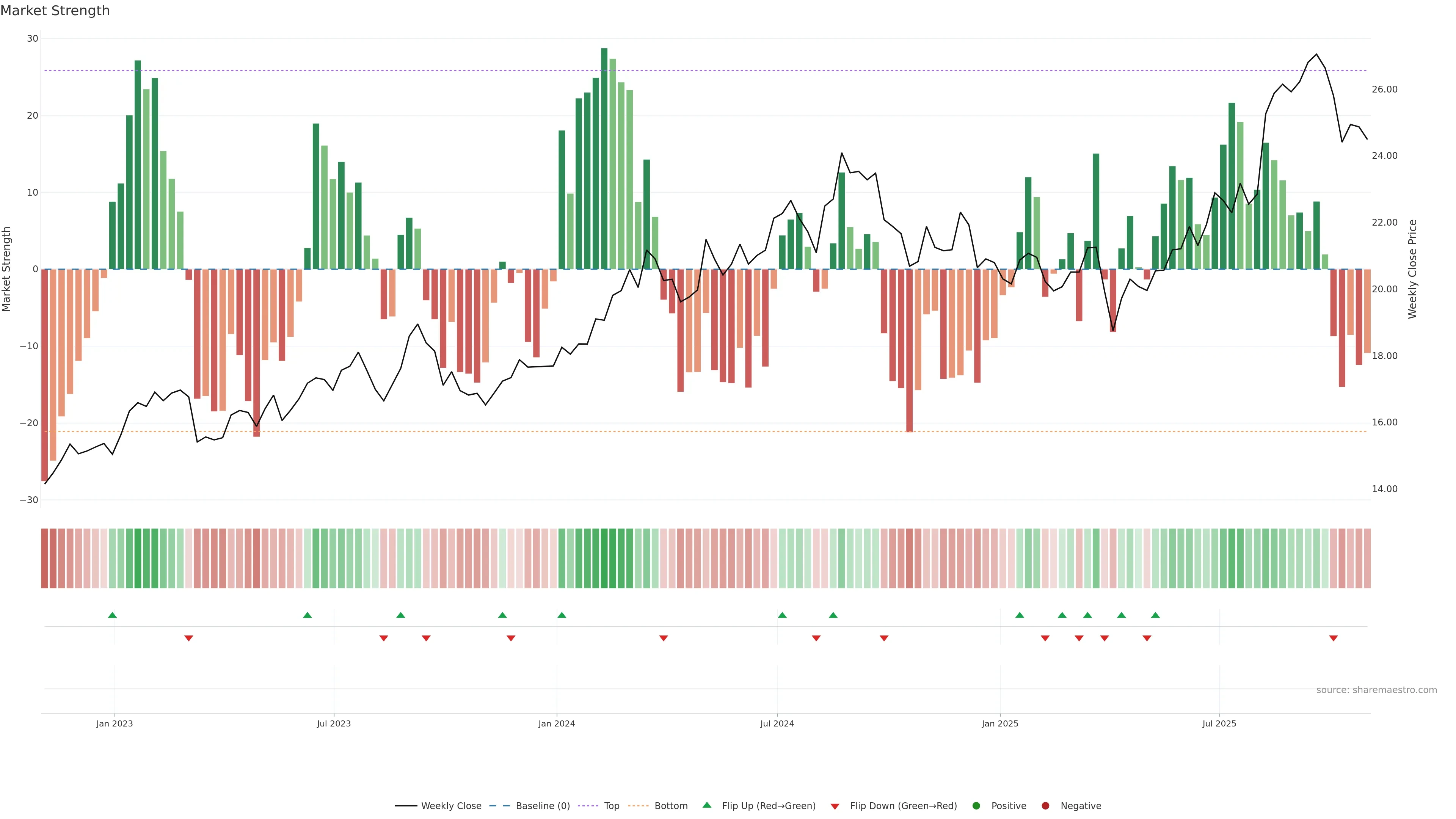Click the Flip Down red triangle legend icon

(835, 806)
